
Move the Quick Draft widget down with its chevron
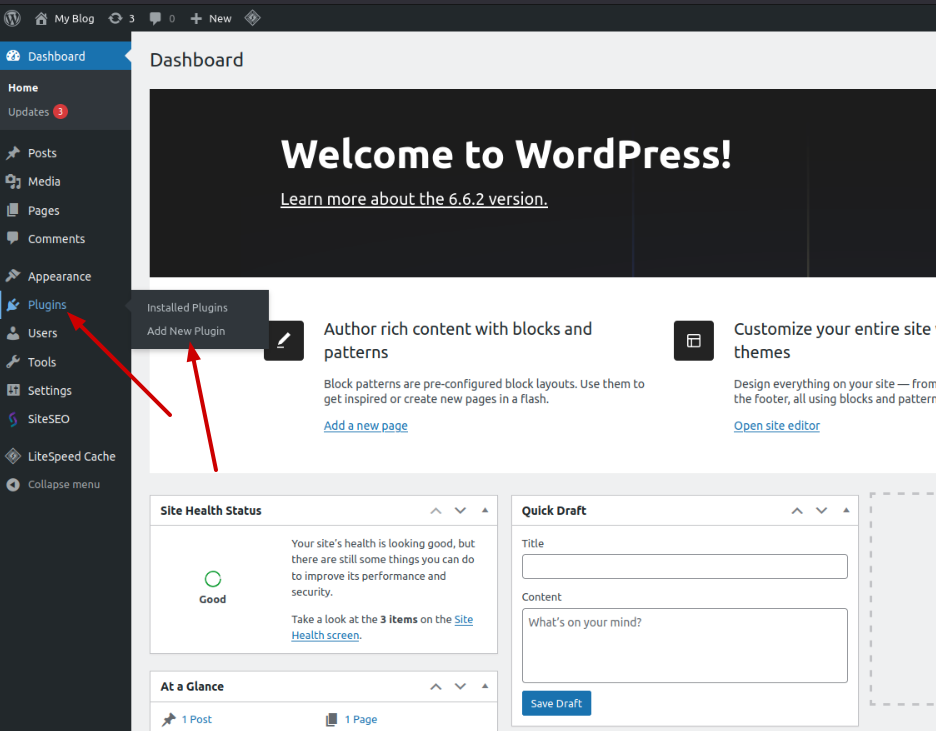tap(821, 510)
